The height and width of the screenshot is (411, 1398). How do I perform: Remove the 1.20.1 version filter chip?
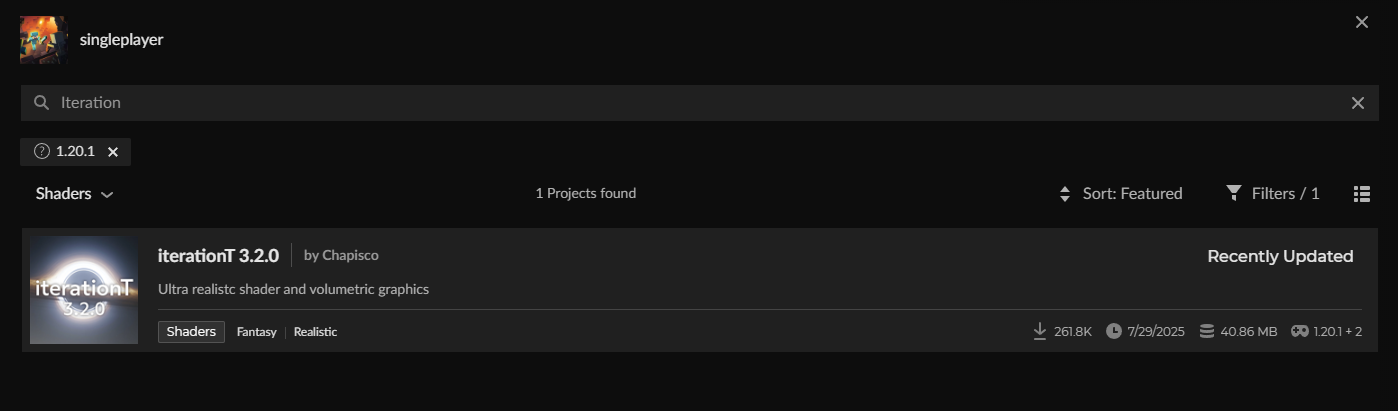point(113,152)
